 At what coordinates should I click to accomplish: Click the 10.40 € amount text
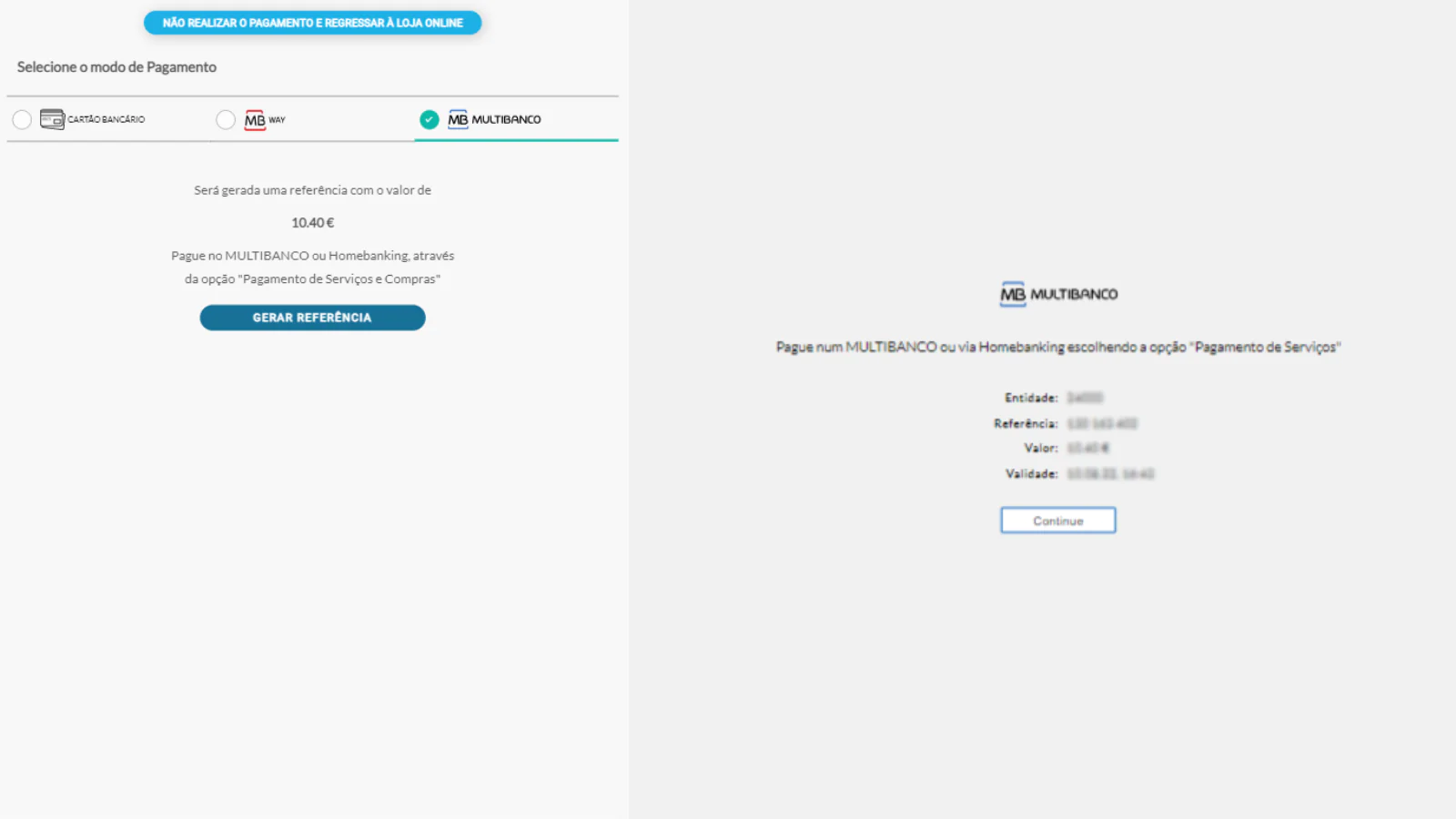(313, 223)
